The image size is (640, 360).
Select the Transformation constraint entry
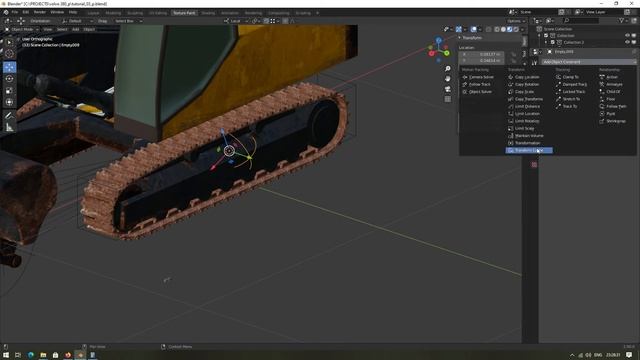pos(524,143)
